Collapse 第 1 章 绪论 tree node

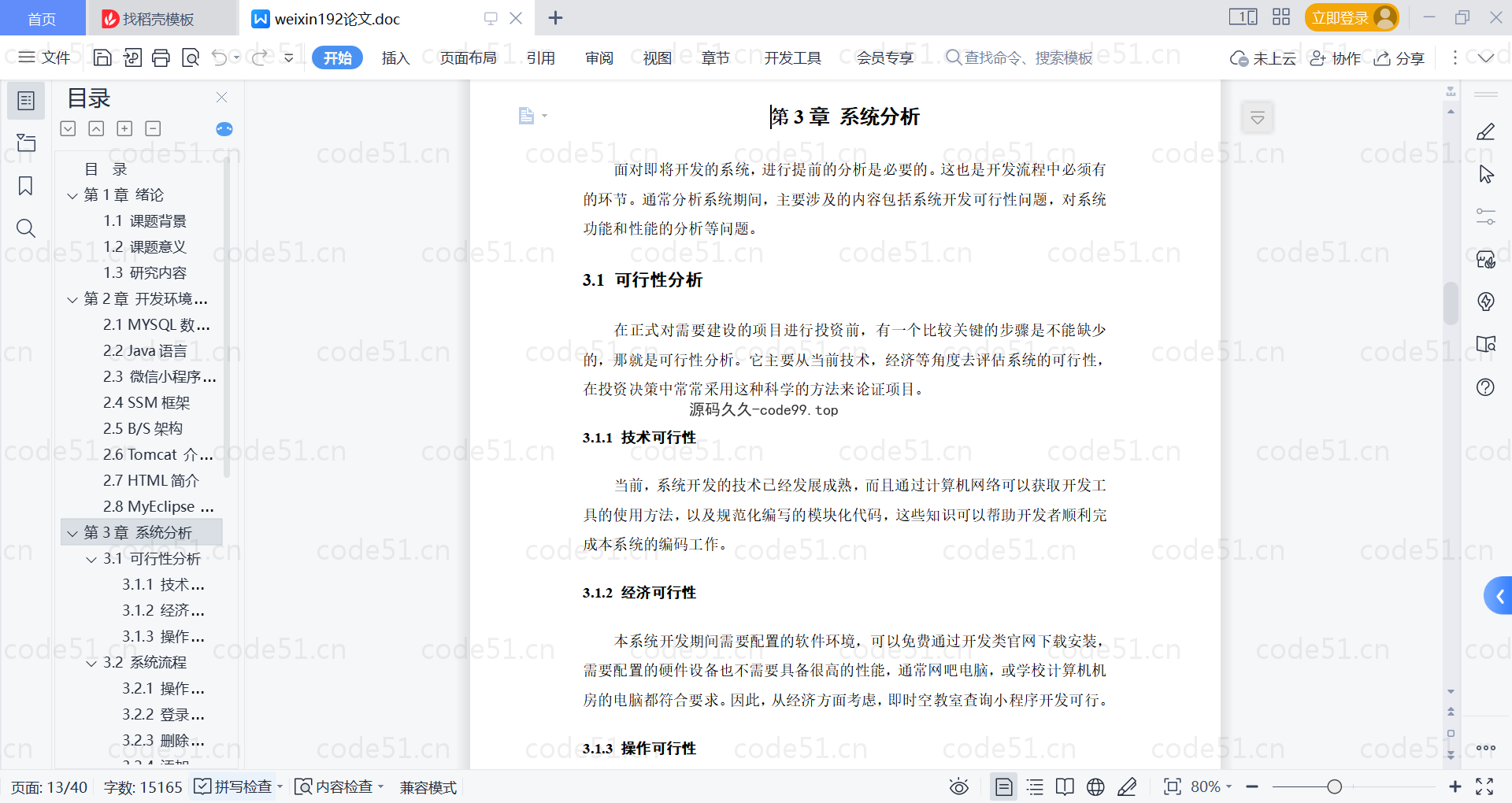(72, 195)
